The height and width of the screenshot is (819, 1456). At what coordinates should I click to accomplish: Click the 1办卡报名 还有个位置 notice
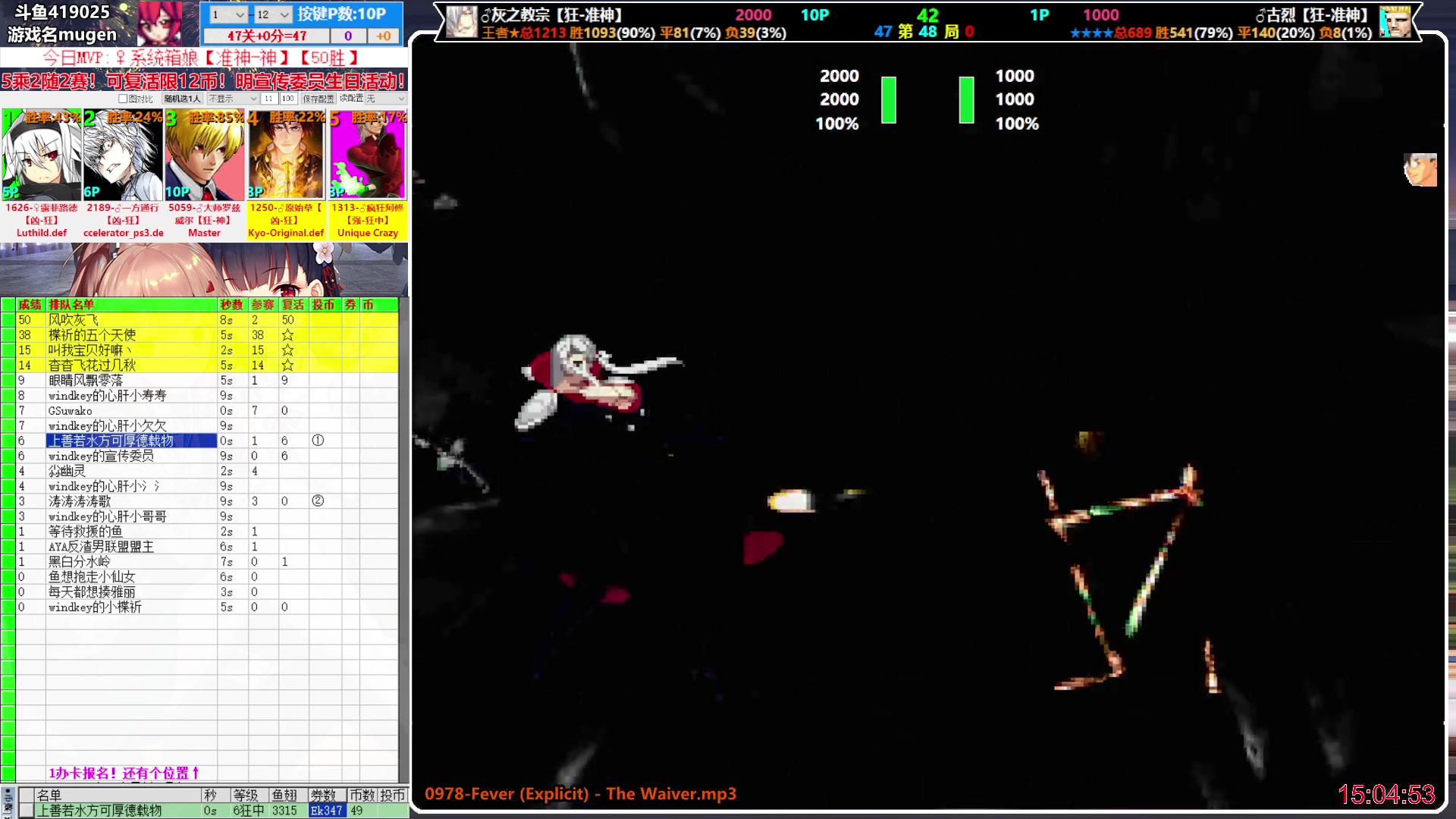[x=124, y=773]
